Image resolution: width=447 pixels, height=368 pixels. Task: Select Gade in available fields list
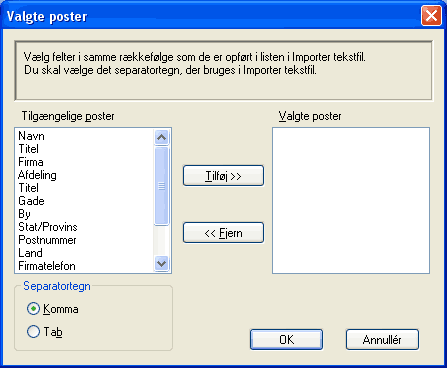(31, 201)
